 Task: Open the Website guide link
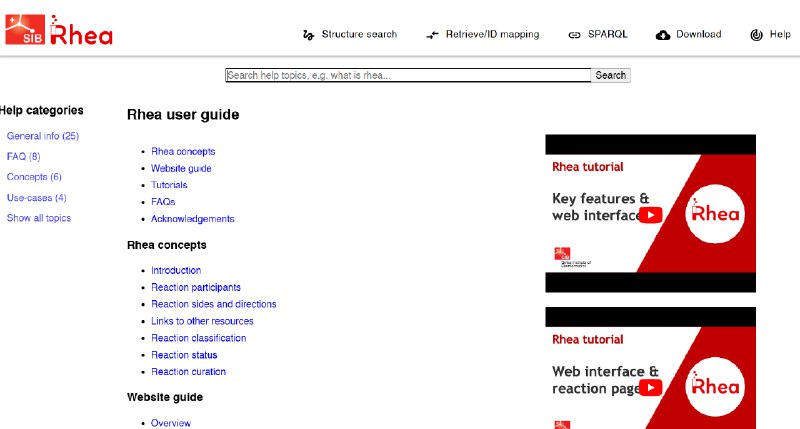coord(181,168)
